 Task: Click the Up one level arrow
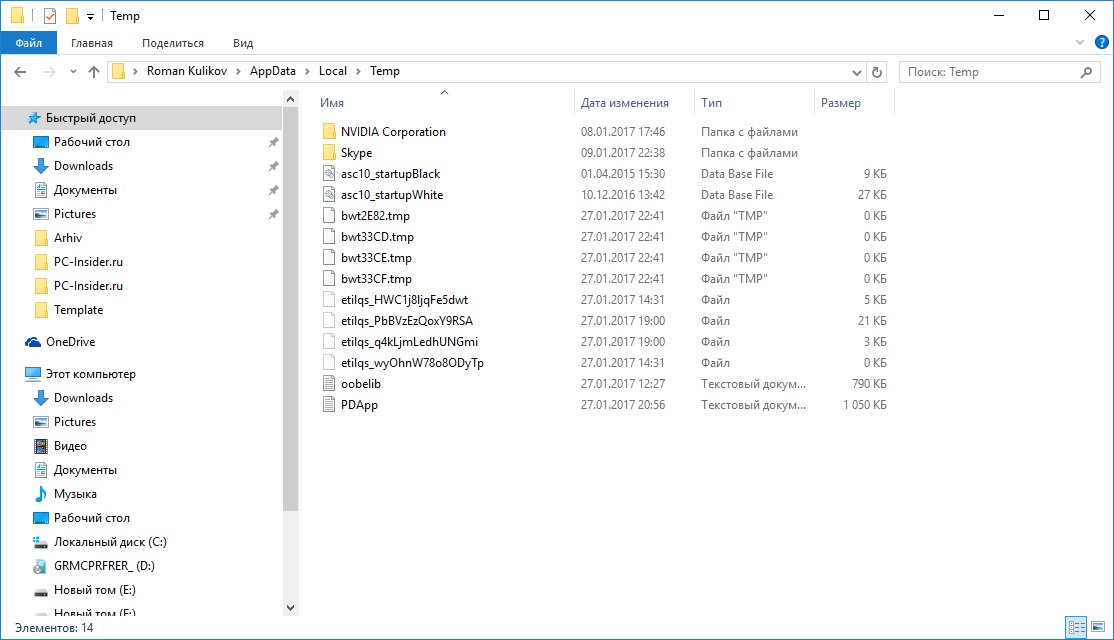(94, 72)
